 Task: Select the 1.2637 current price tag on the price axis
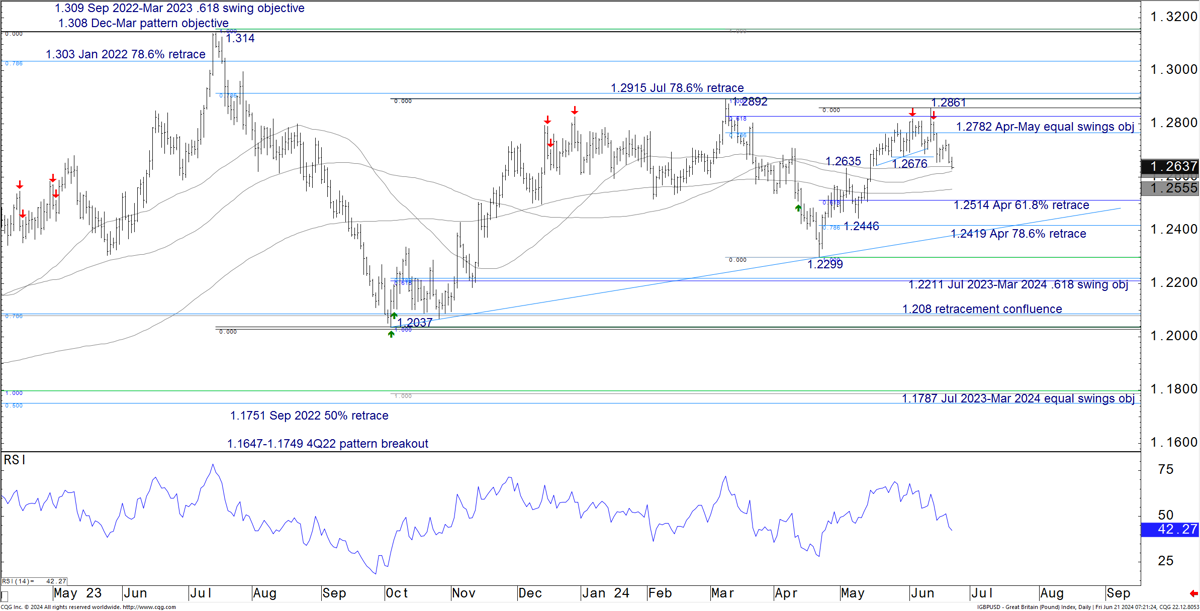click(1169, 167)
